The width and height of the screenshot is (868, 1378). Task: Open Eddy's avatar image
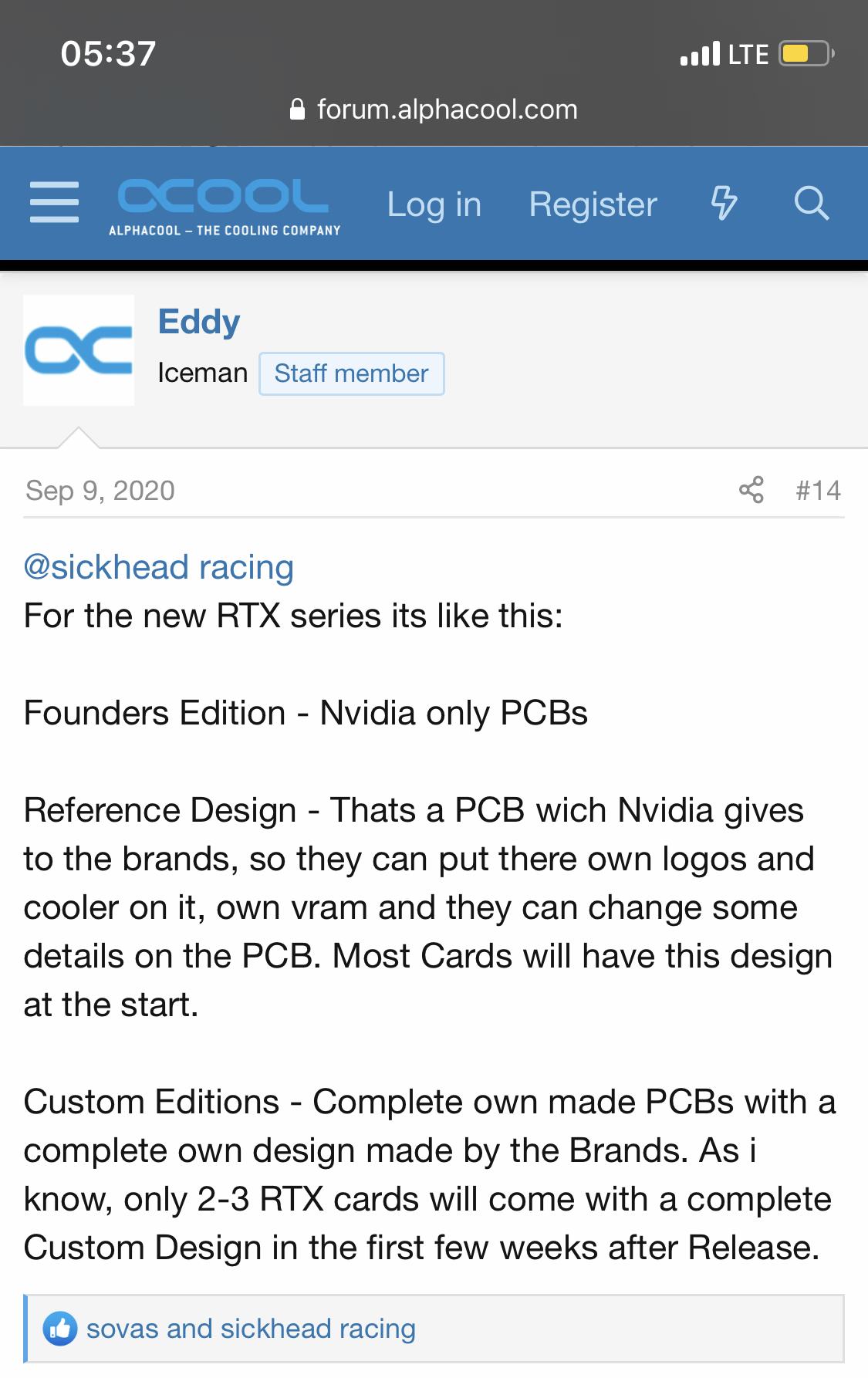[79, 350]
